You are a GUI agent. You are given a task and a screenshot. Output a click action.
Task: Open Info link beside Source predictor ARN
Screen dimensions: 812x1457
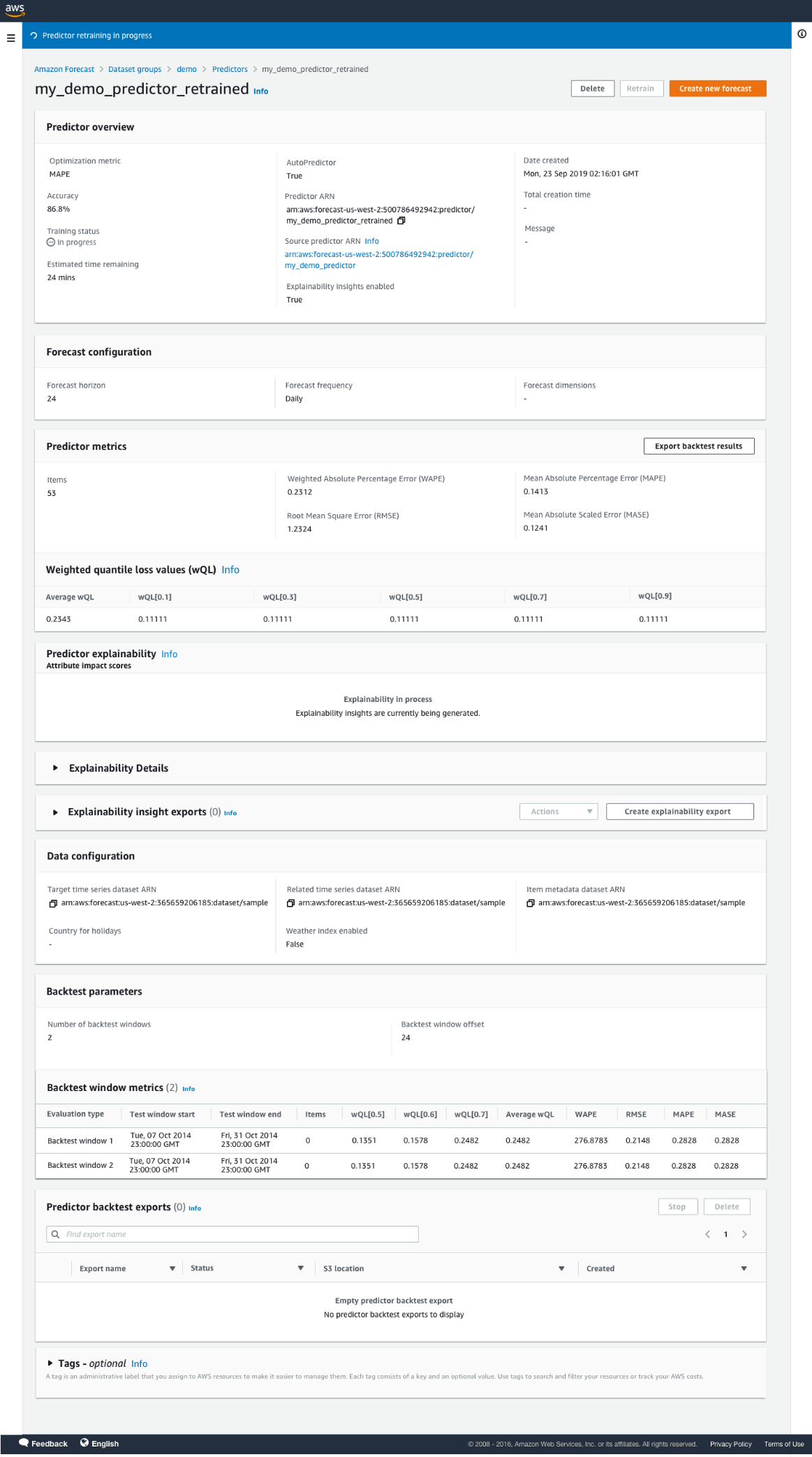[371, 241]
